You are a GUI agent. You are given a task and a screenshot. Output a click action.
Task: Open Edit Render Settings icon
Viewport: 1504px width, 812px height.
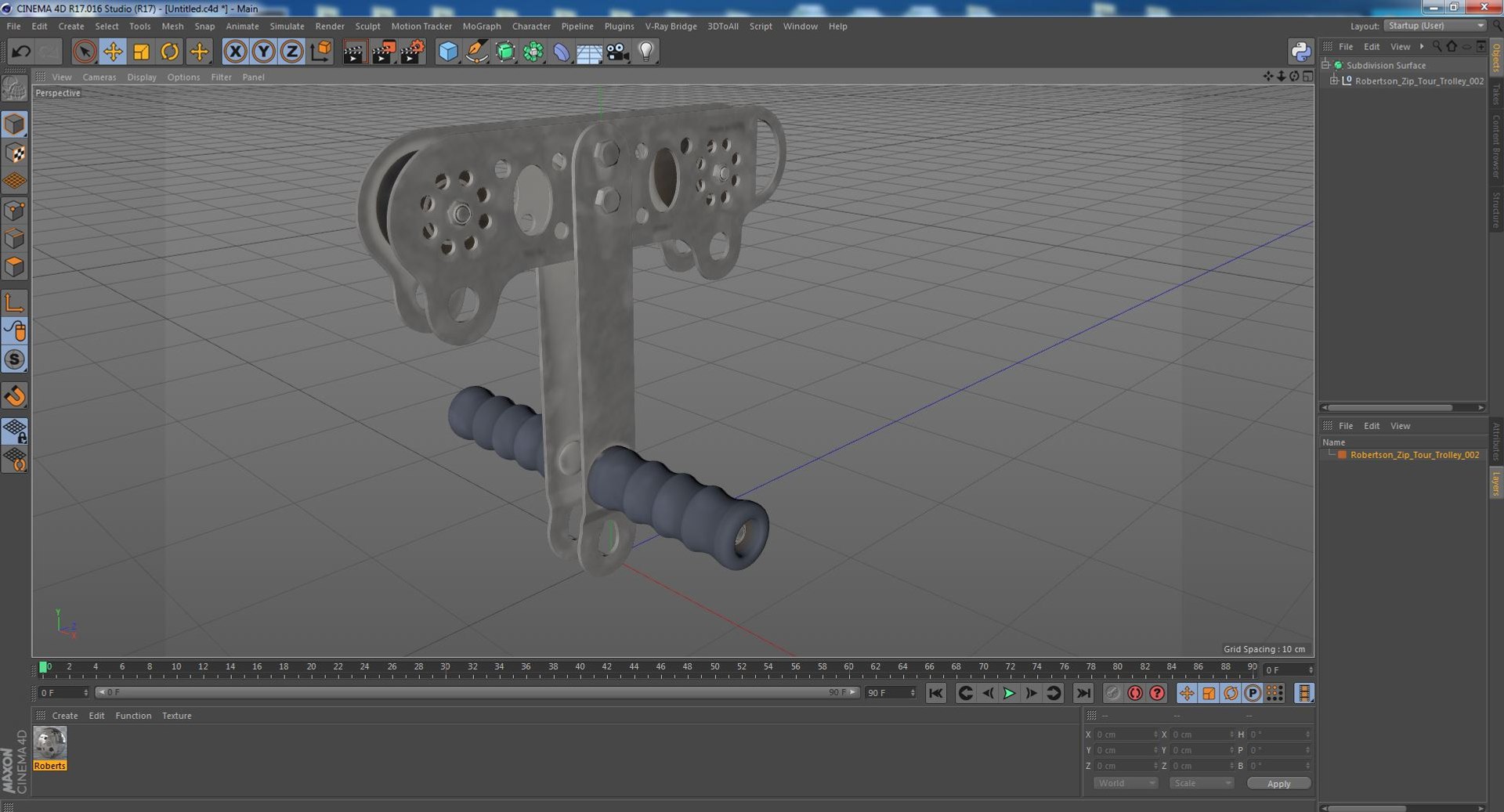tap(412, 52)
